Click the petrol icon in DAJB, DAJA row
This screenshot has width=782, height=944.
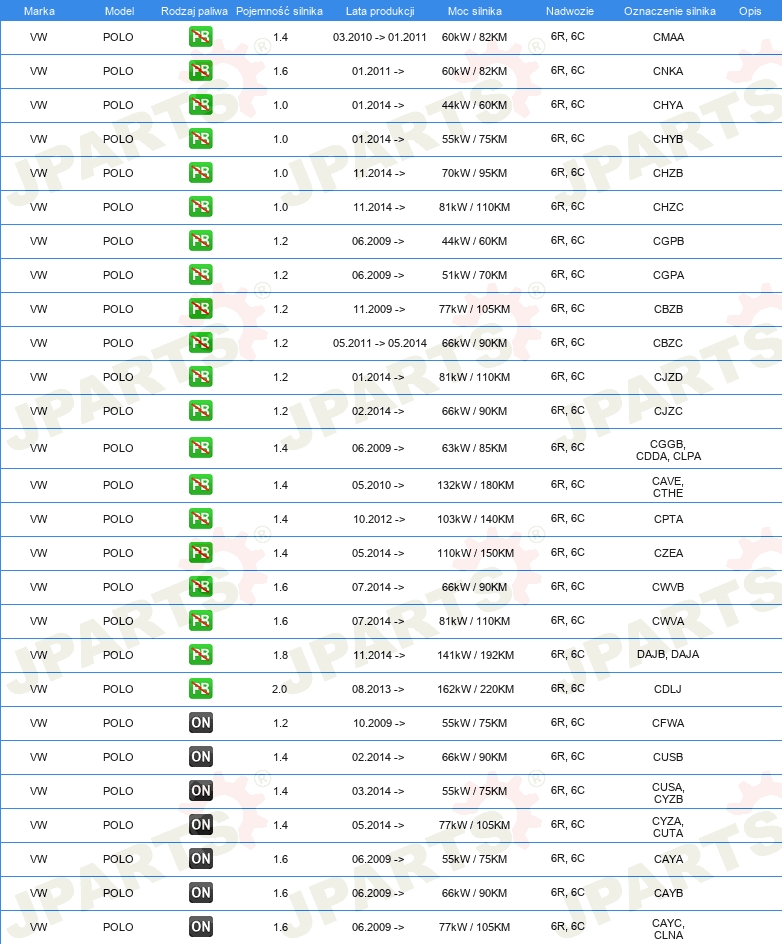pos(200,655)
